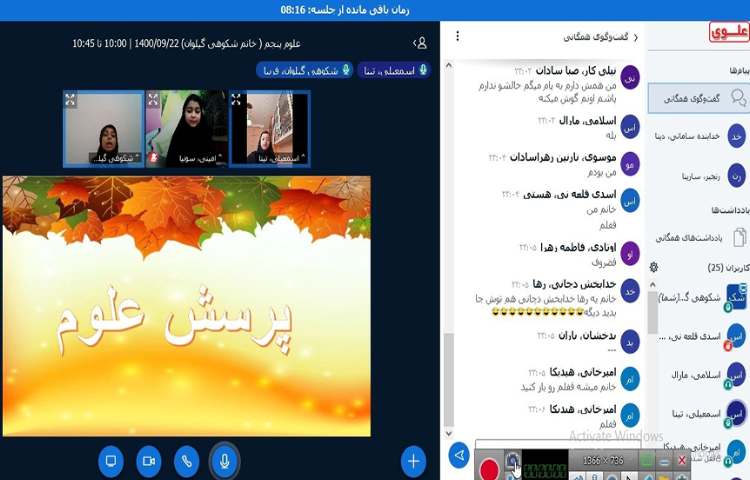750x480 pixels.
Task: Open the users list settings gear
Action: (654, 267)
